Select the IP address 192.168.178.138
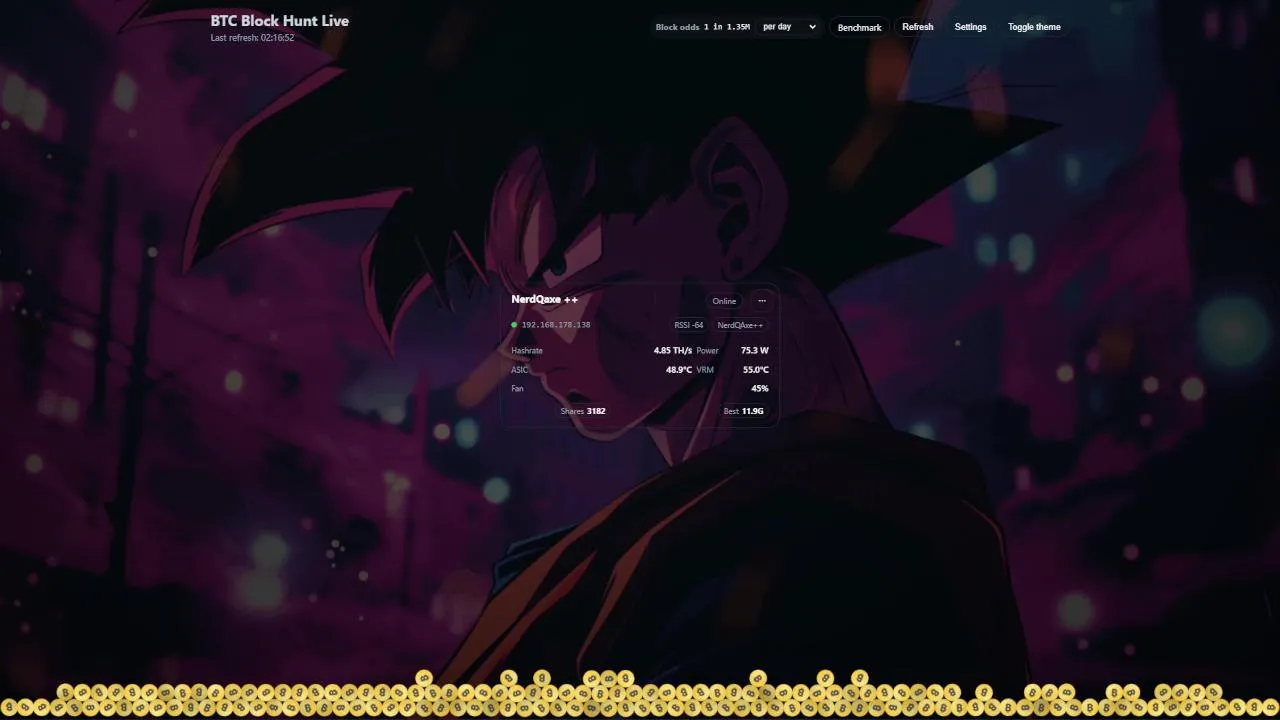The height and width of the screenshot is (720, 1280). 556,325
